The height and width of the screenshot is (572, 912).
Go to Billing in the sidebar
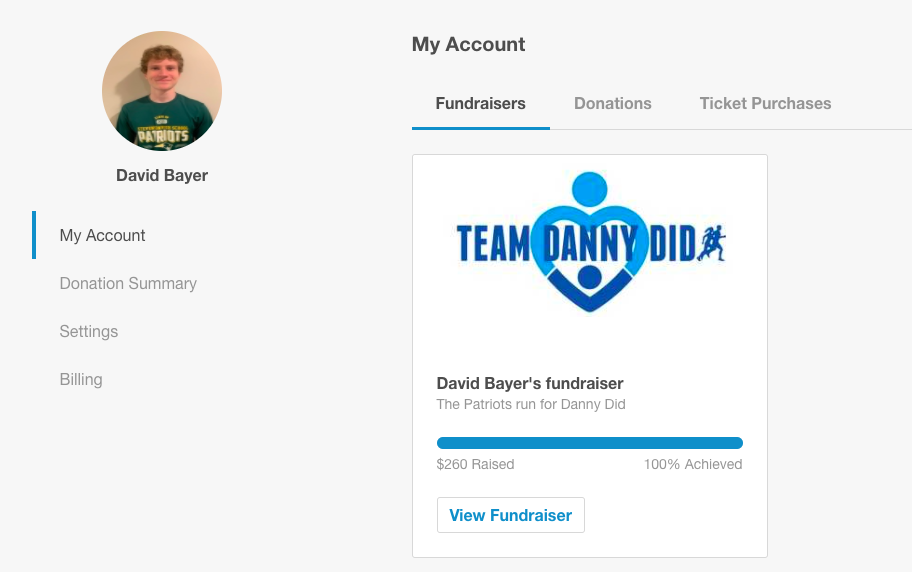(81, 379)
